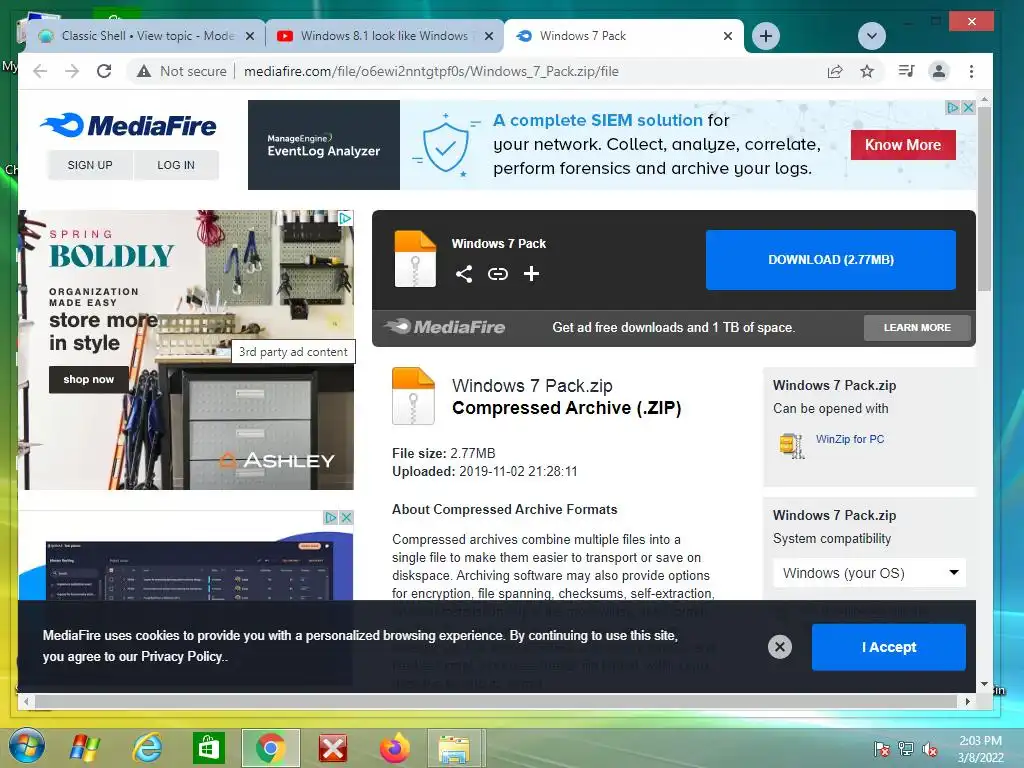Click the lower dashboard ad thumbnail

point(189,569)
